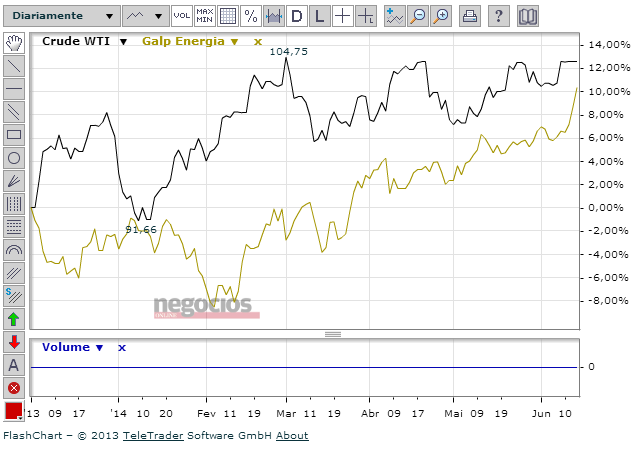Open the Crude WTI series dropdown
638x450 pixels.
click(123, 42)
